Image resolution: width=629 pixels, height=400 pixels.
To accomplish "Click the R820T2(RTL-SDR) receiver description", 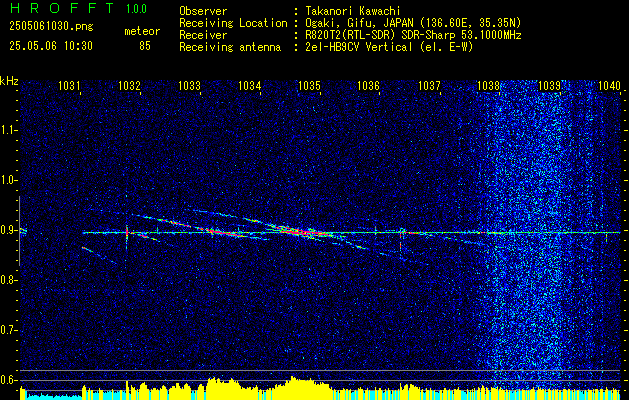I will (413, 35).
